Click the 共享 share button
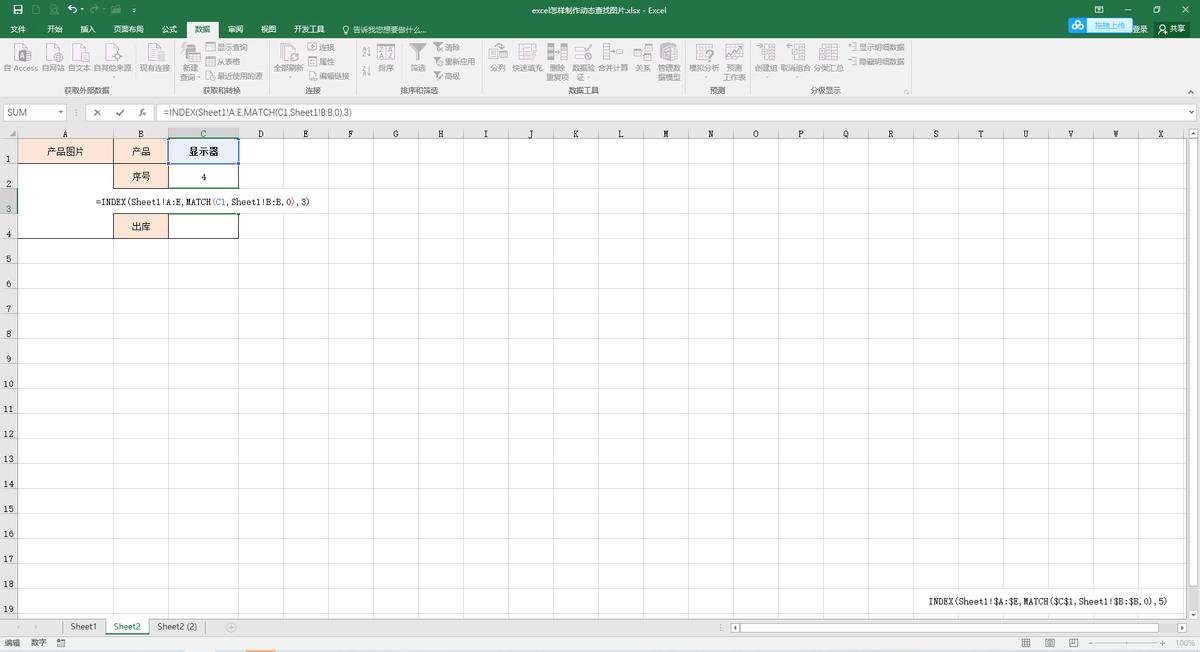1200x652 pixels. point(1171,30)
